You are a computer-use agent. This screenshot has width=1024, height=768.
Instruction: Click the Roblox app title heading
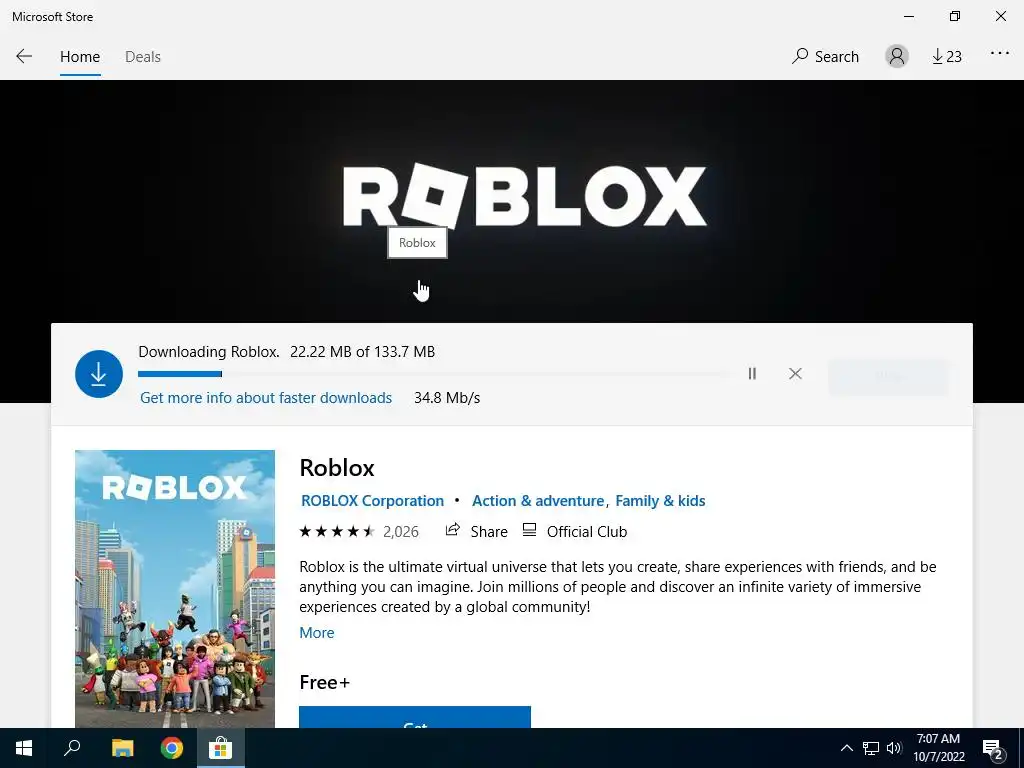click(337, 468)
